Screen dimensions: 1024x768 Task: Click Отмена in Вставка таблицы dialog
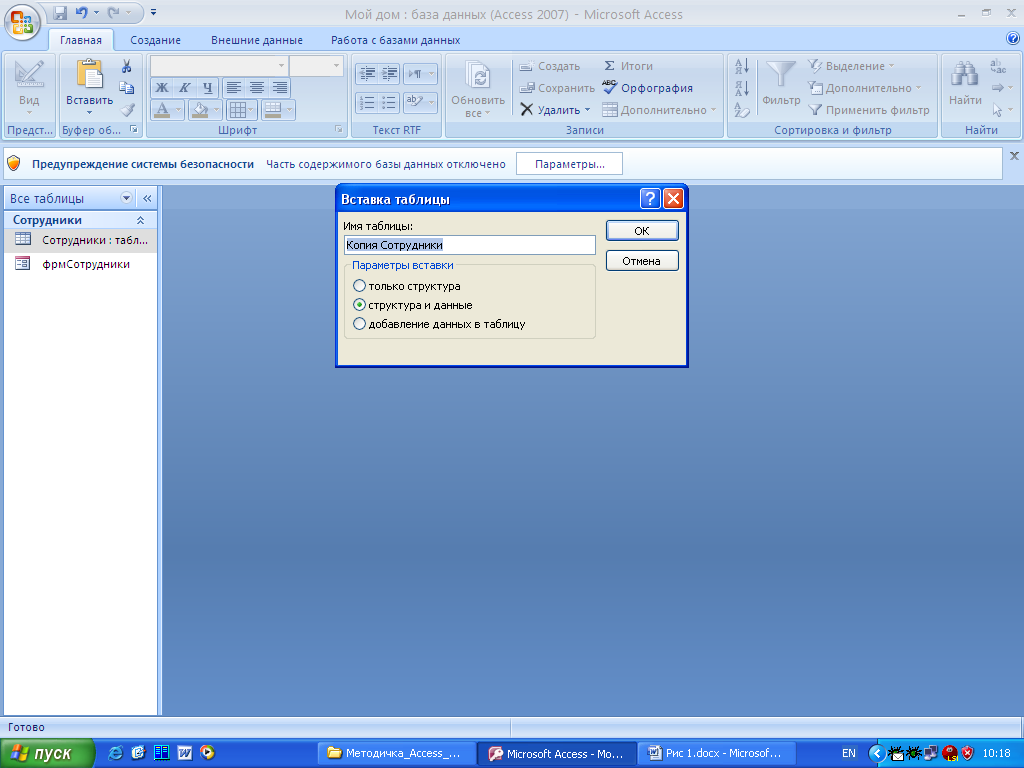click(642, 261)
